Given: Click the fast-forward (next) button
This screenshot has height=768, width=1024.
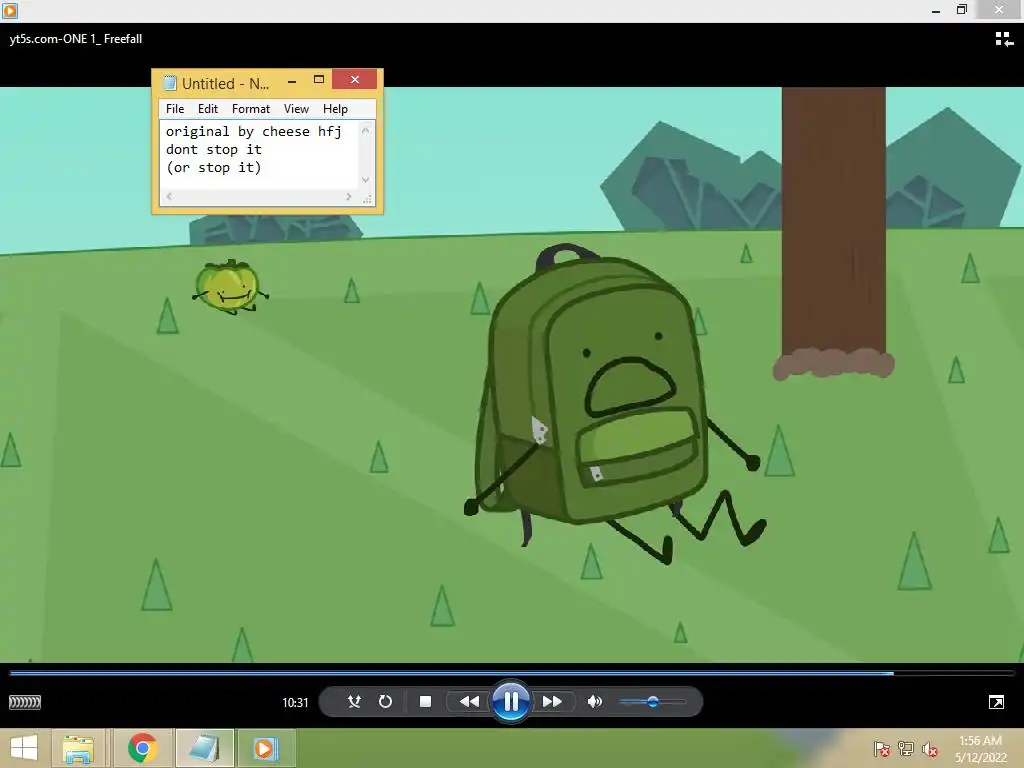Looking at the screenshot, I should (552, 701).
